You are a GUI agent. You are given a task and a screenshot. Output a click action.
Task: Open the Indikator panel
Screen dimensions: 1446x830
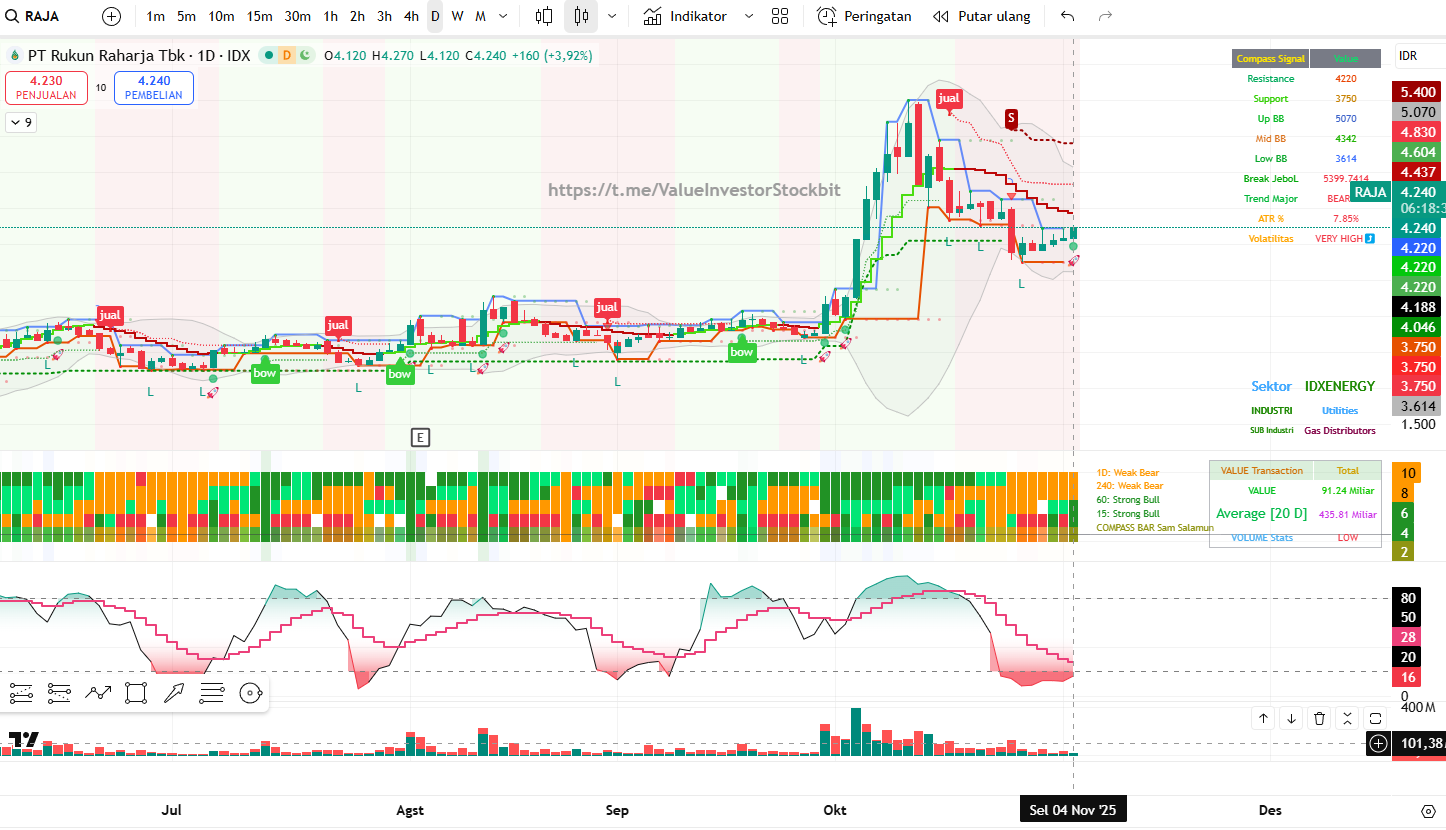tap(685, 16)
